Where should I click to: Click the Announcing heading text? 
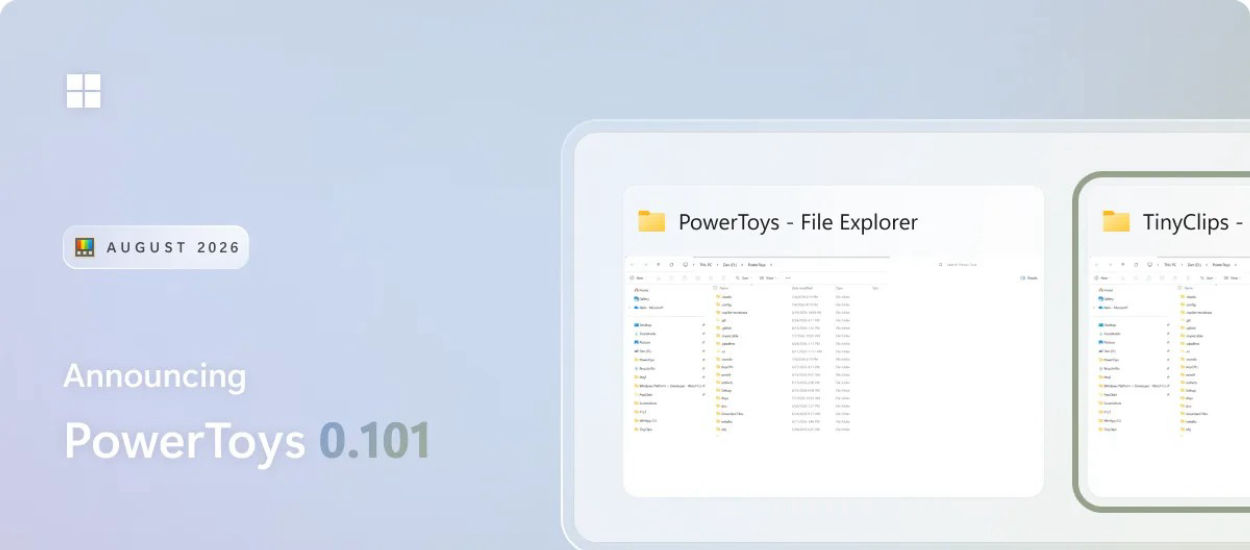(155, 377)
